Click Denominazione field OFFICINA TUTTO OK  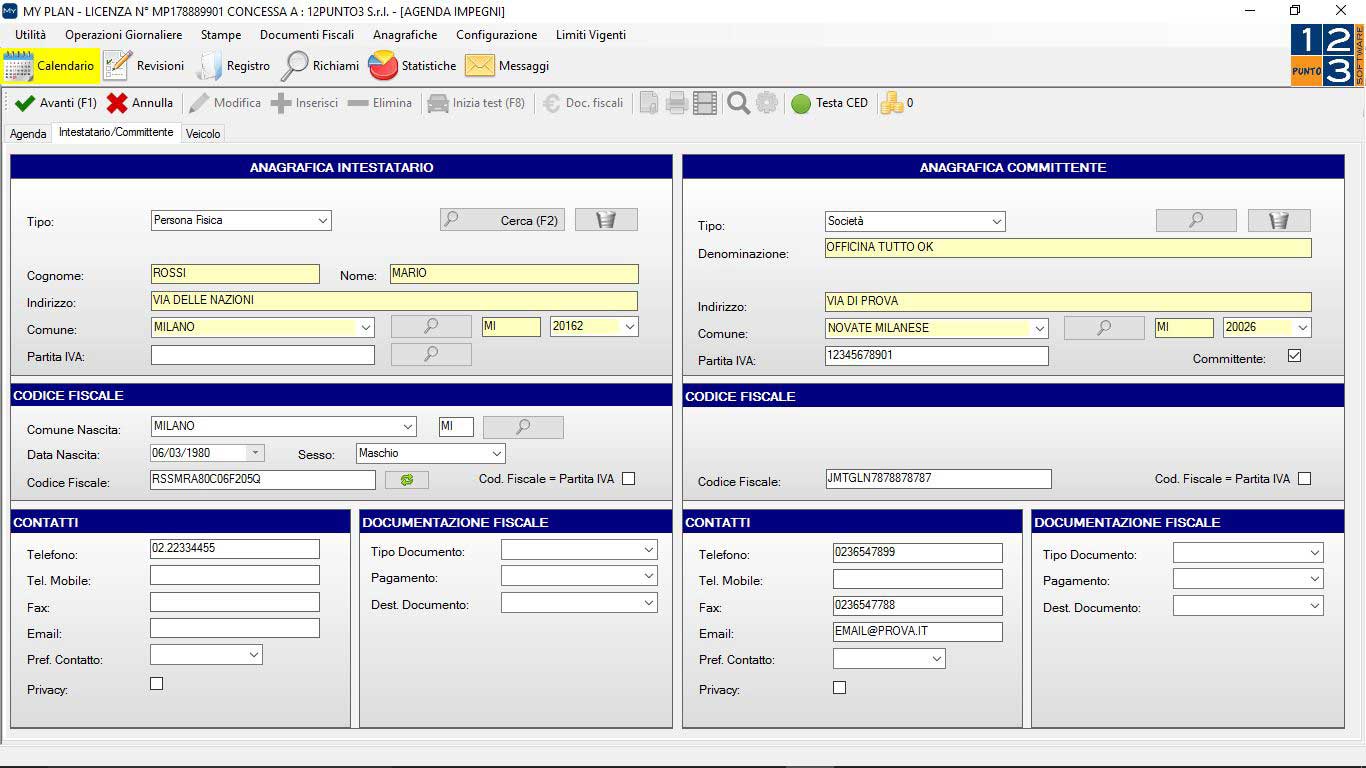coord(1068,247)
